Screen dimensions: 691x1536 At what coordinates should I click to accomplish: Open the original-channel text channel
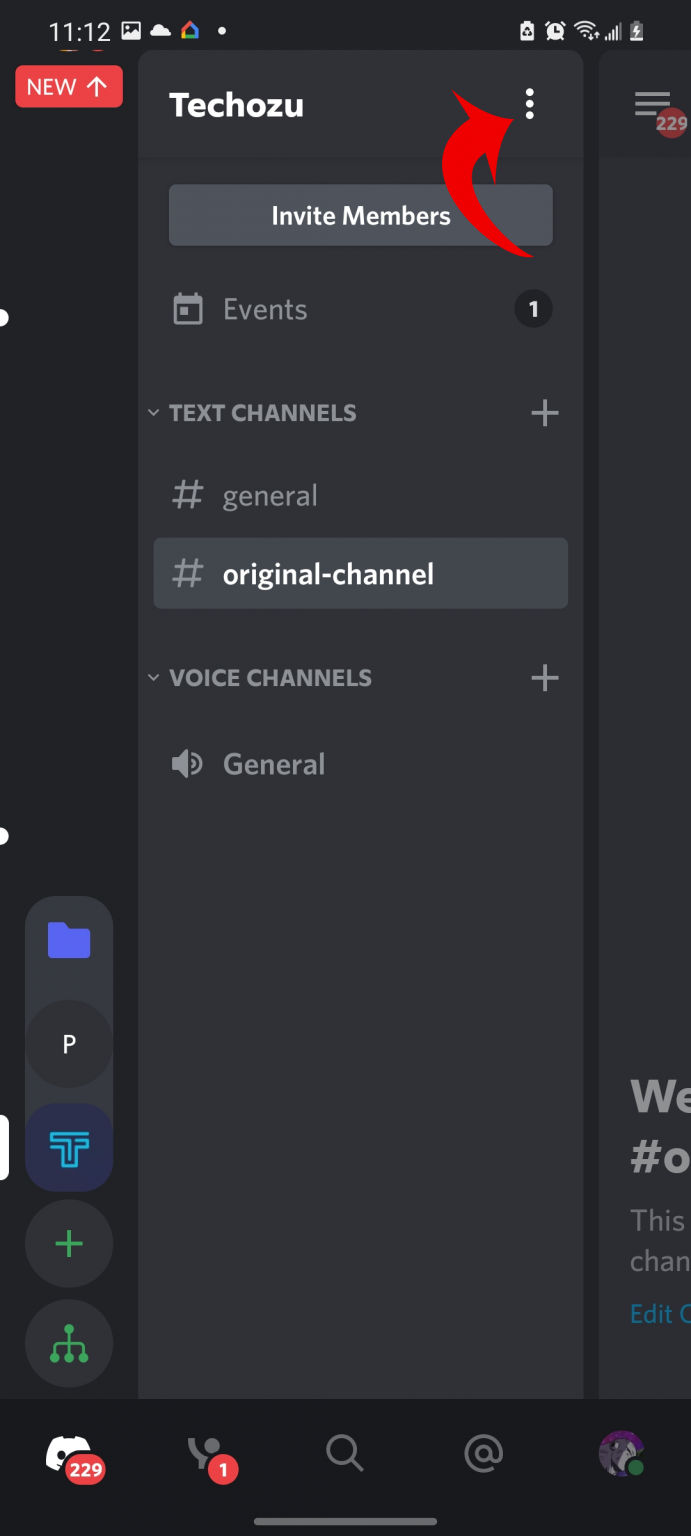[x=327, y=573]
